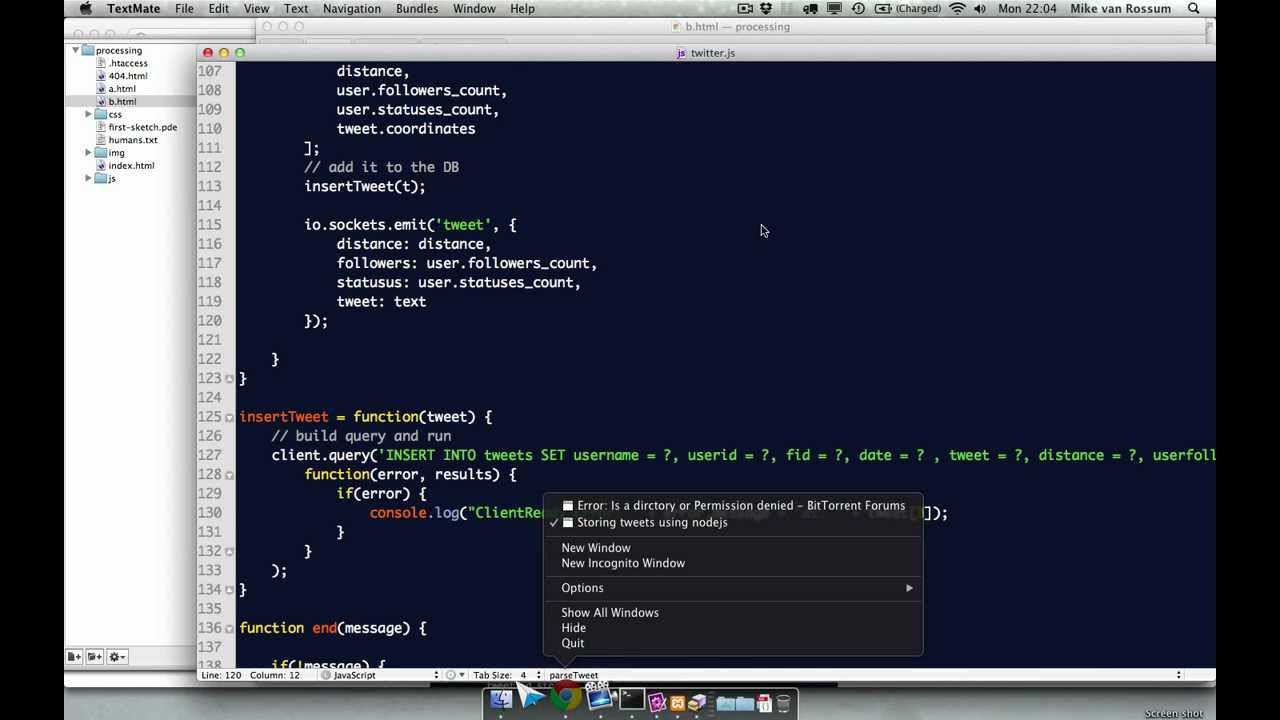Select humans.txt file
Viewport: 1280px width, 720px height.
tap(133, 140)
